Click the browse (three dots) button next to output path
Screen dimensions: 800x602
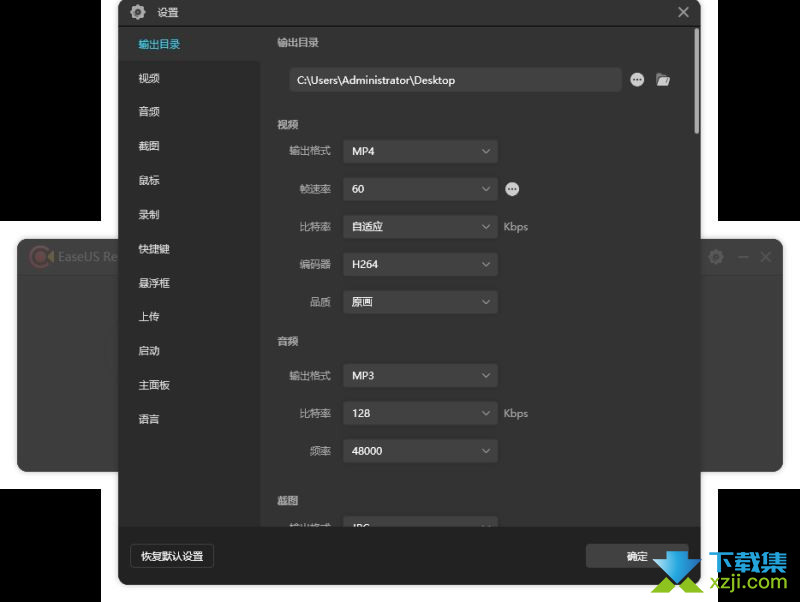coord(637,80)
